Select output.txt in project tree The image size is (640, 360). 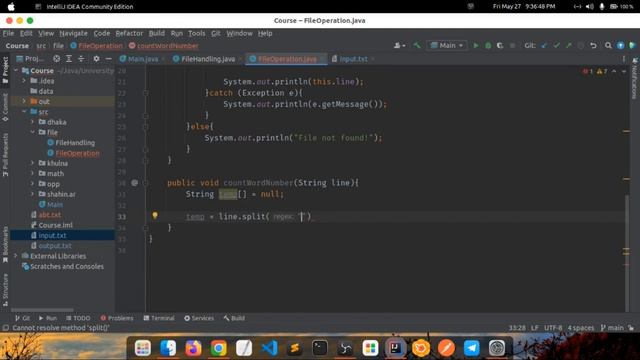[x=55, y=246]
